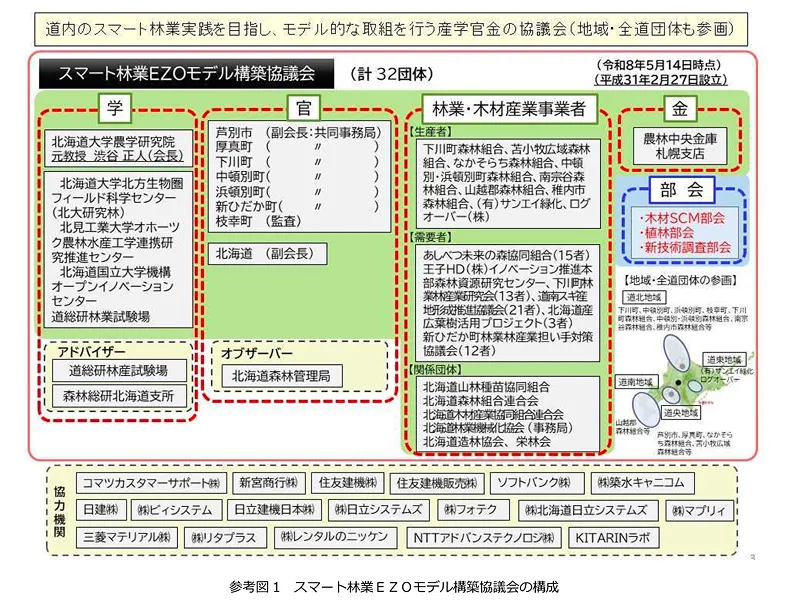The height and width of the screenshot is (611, 790).
Task: Select the 学 category header box
Action: (115, 108)
